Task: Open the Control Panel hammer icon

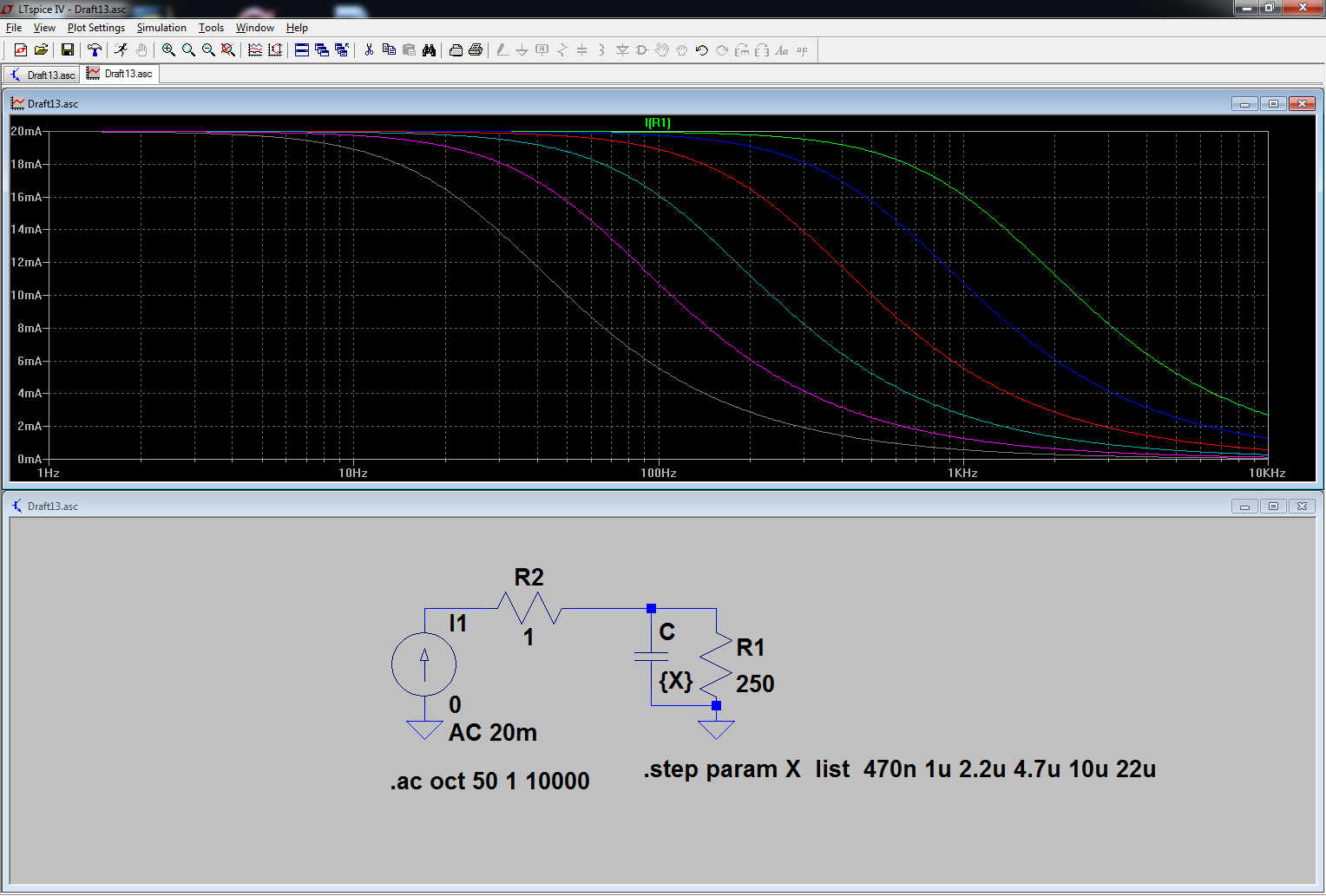Action: (x=94, y=50)
